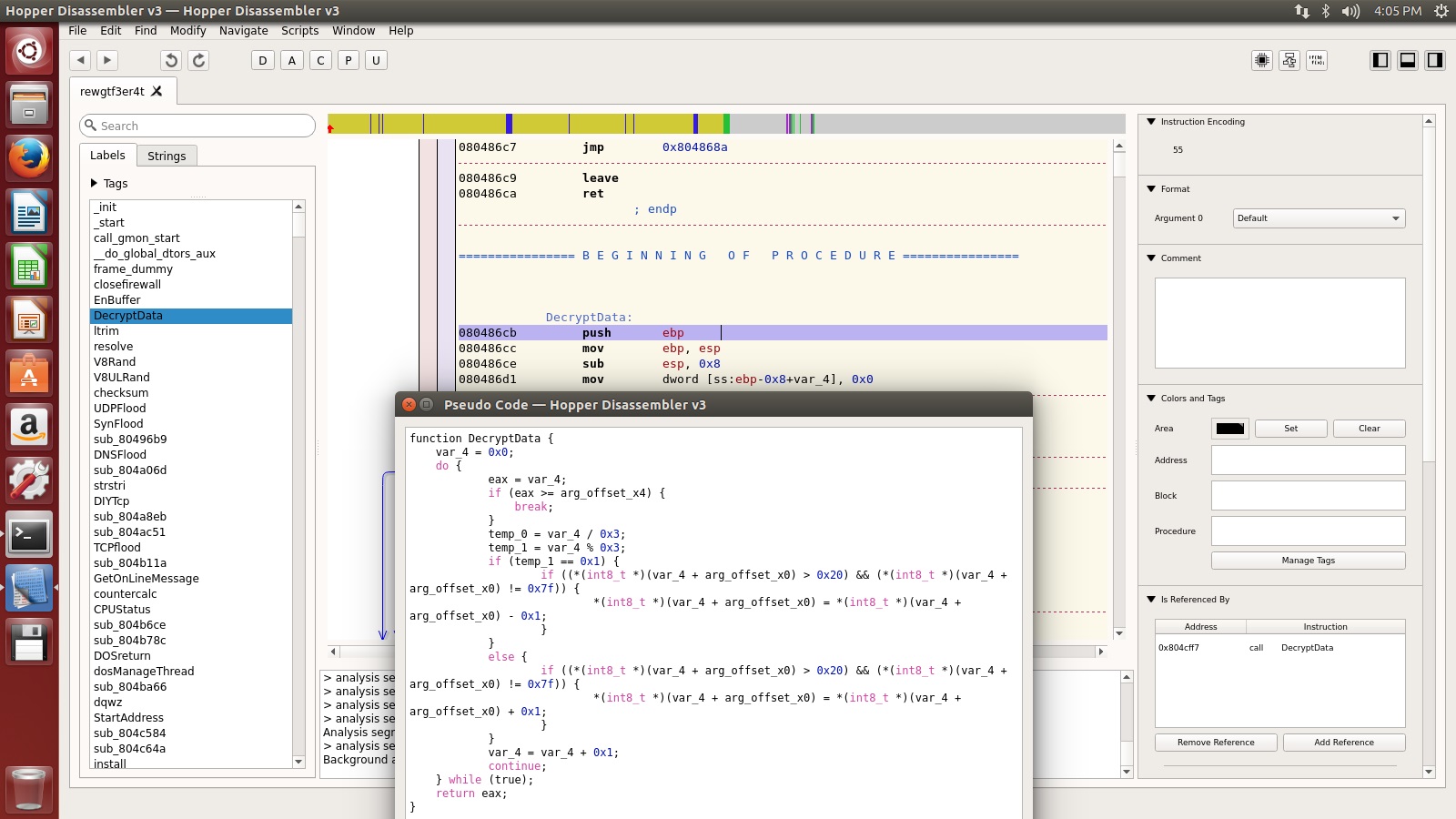
Task: Go back in navigation history
Action: 81,60
